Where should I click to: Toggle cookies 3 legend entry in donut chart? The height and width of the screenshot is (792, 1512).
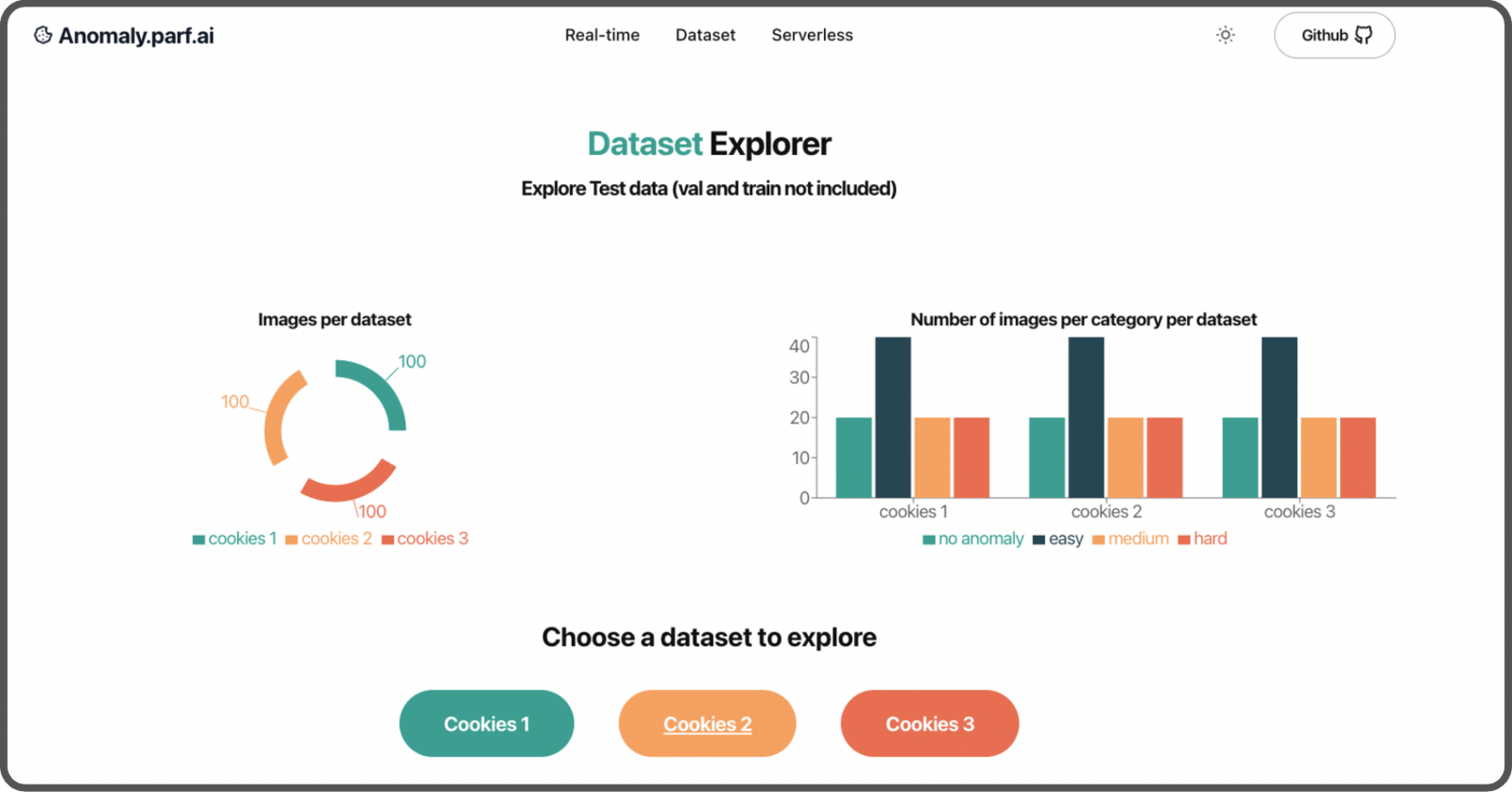425,539
